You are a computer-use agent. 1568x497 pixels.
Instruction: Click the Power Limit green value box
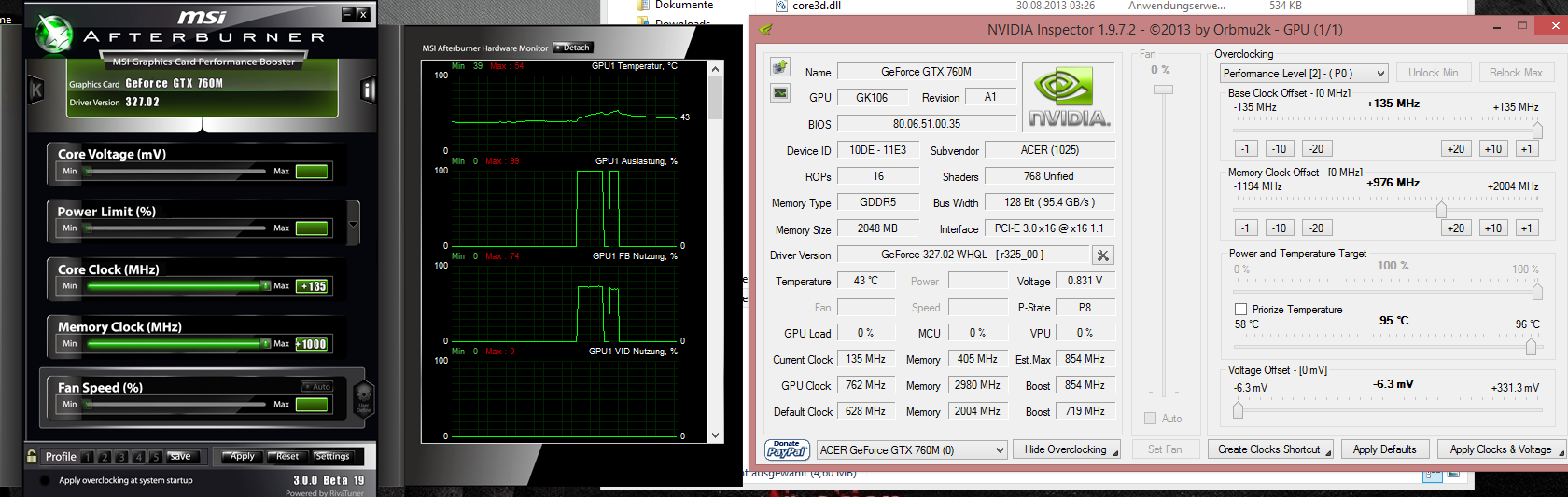(312, 228)
